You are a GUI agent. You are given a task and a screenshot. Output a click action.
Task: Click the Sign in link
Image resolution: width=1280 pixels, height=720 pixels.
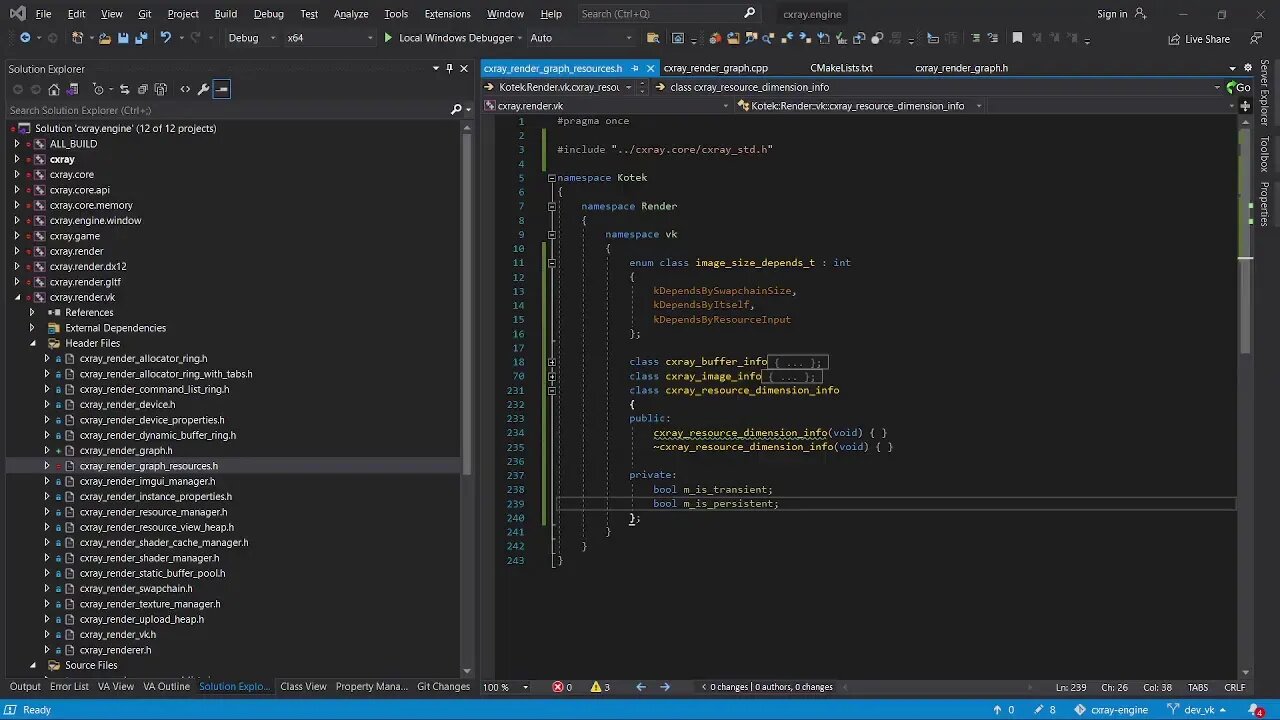(x=1111, y=14)
